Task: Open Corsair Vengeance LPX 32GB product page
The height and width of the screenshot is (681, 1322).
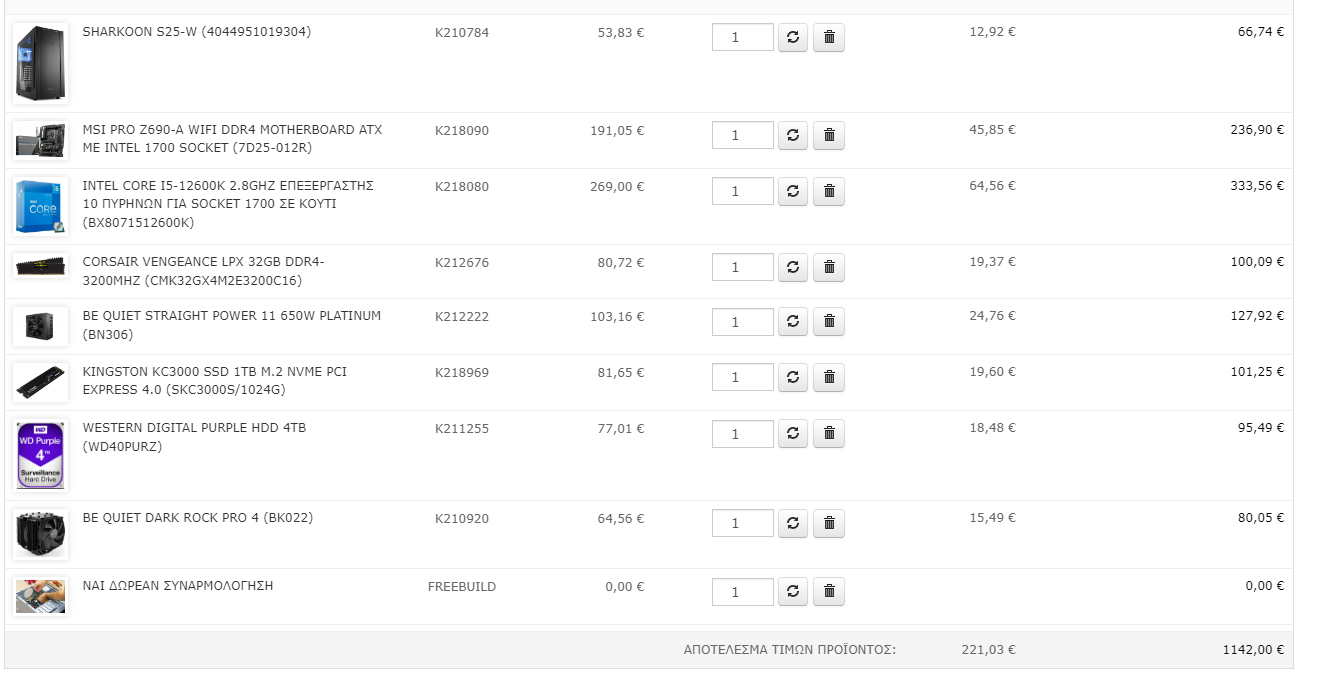Action: coord(204,271)
